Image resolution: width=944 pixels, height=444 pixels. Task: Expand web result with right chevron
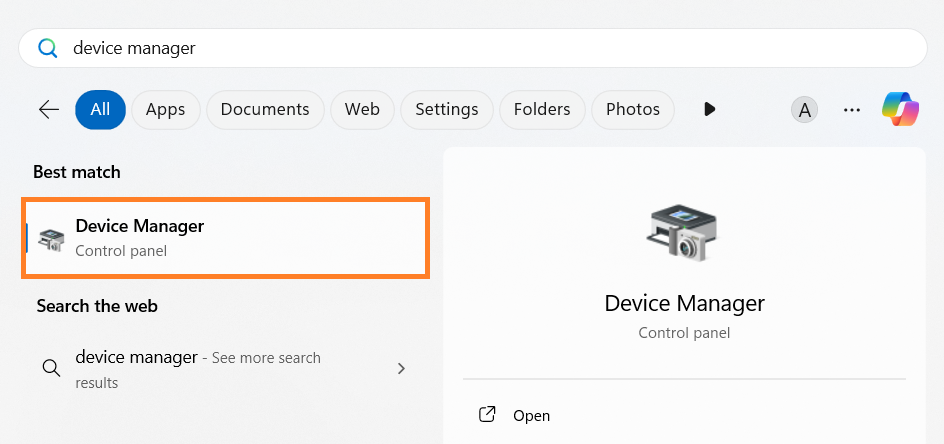[401, 368]
